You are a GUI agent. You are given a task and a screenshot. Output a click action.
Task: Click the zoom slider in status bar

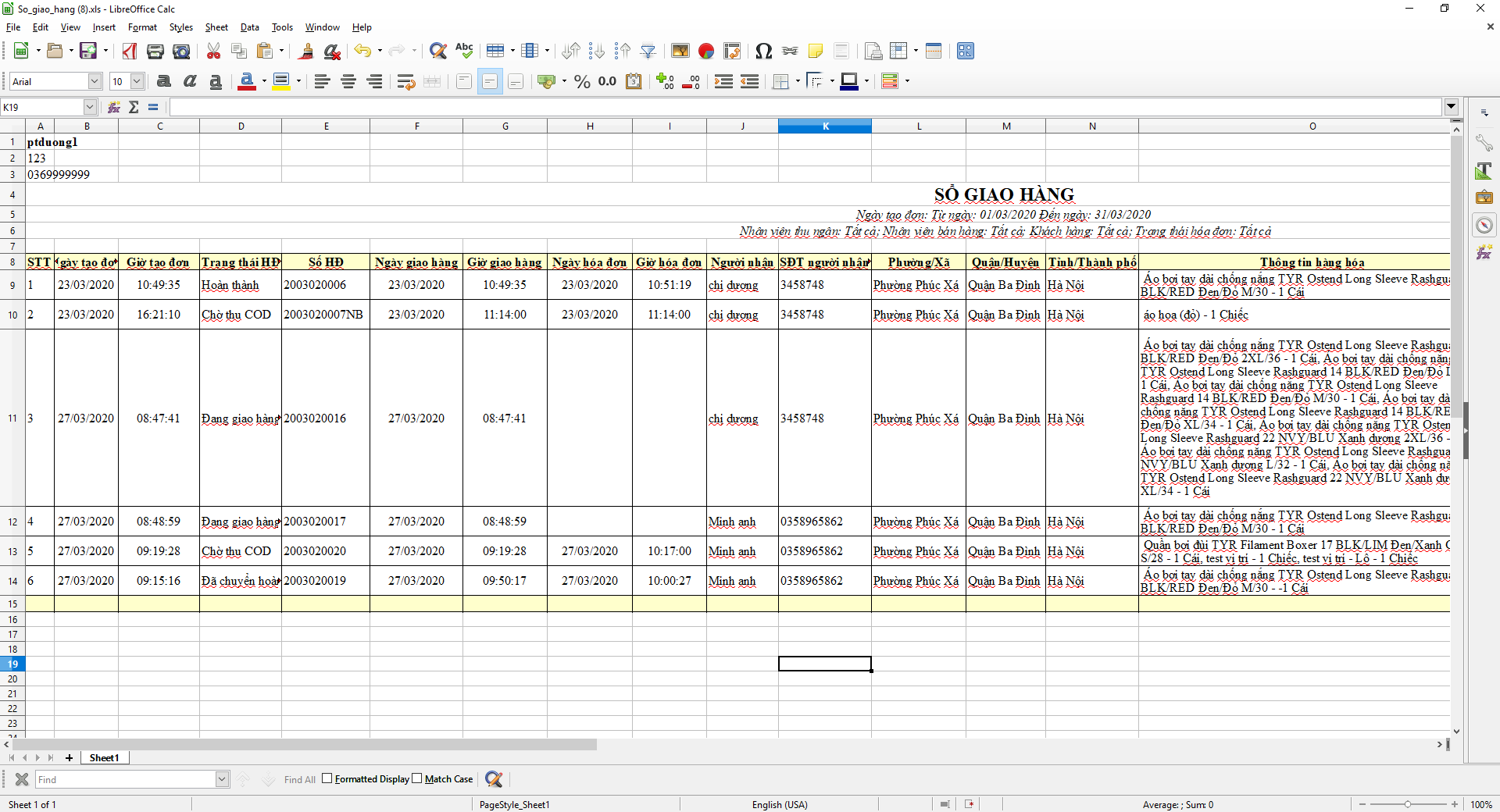click(x=1407, y=804)
